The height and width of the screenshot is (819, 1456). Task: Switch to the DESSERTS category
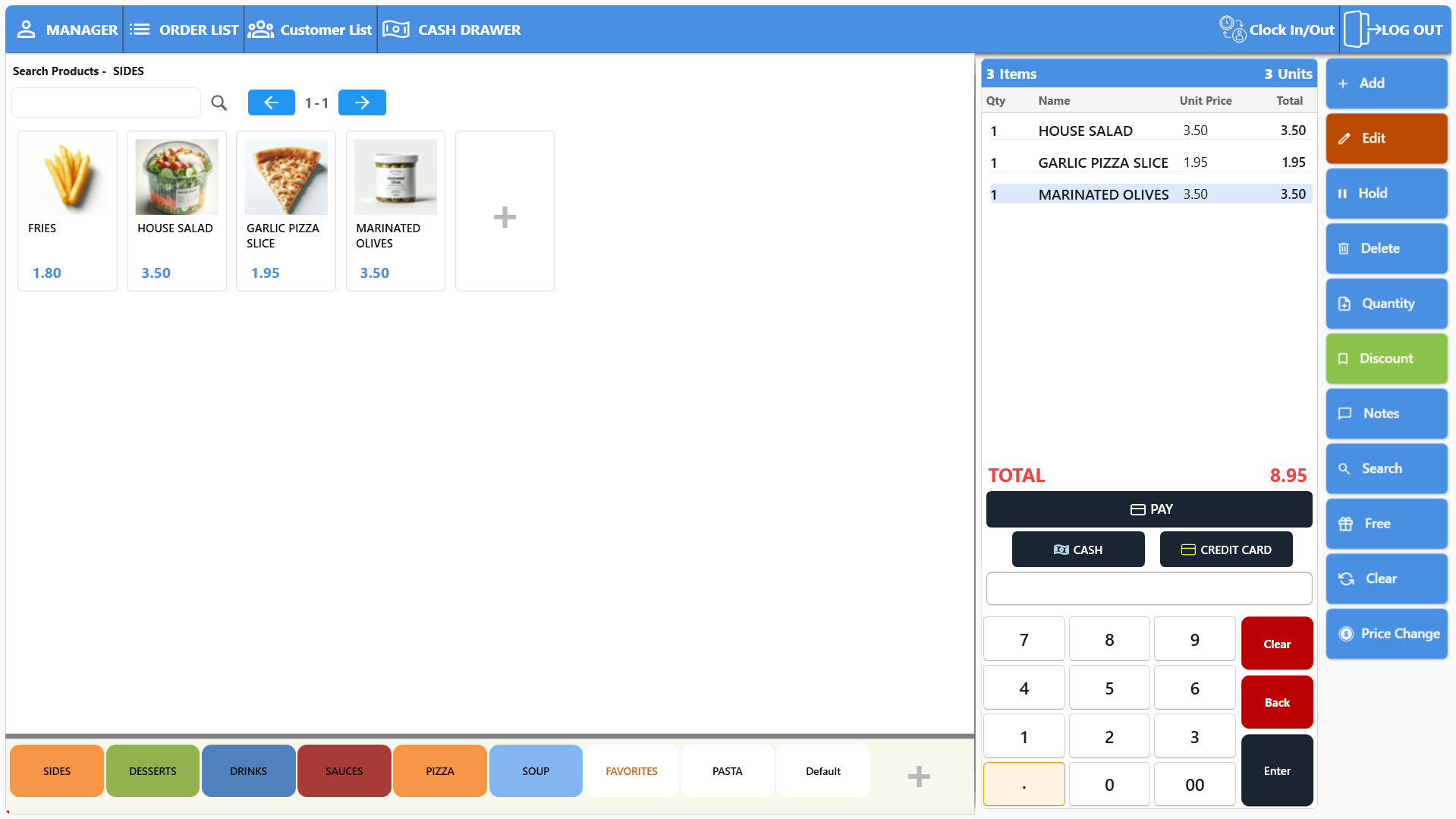coord(152,770)
